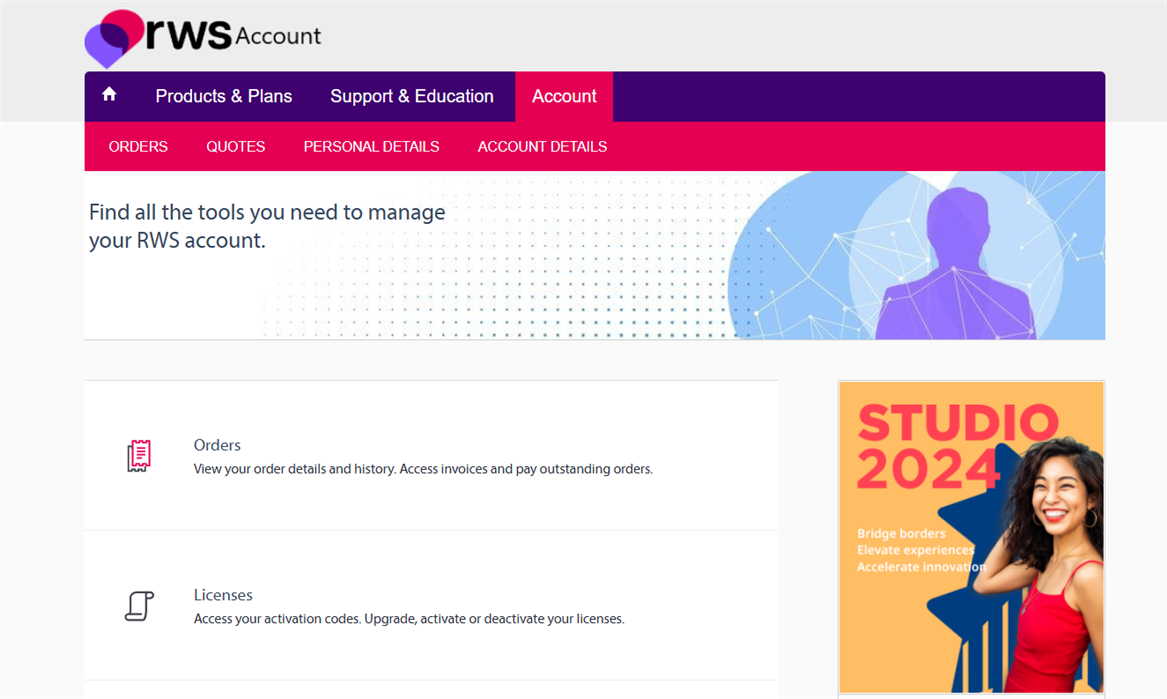Click the 'Bridge borders' tagline in the ad
This screenshot has height=699, width=1167.
[x=900, y=533]
